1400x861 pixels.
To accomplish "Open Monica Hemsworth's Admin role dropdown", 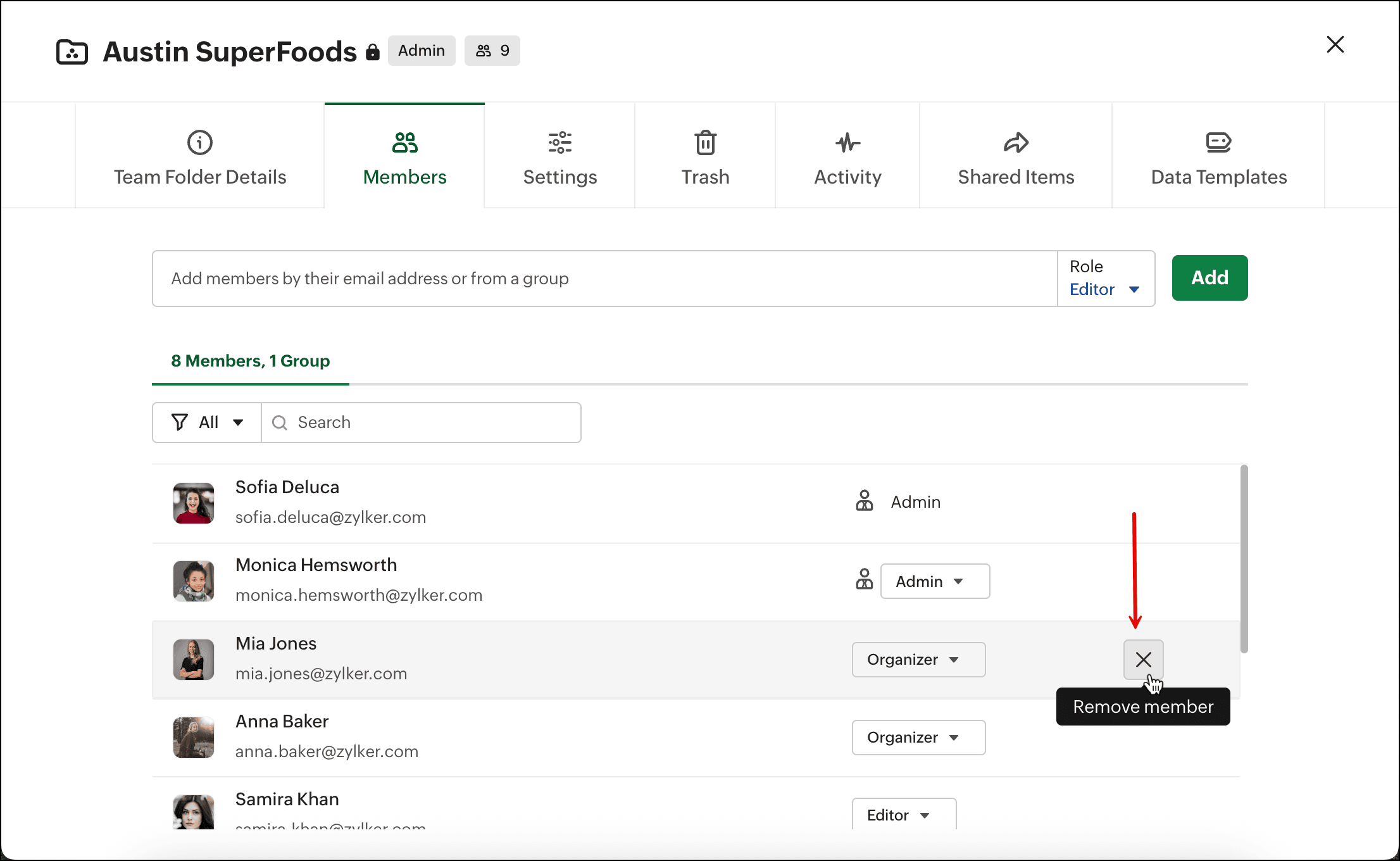I will click(935, 581).
